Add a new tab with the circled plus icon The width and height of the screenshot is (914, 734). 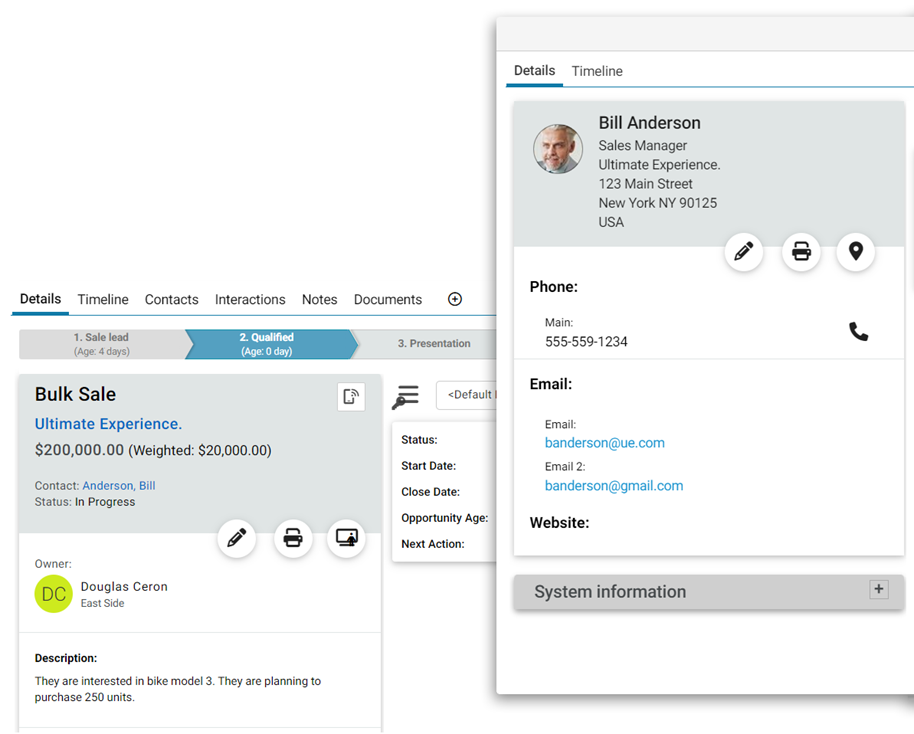click(x=454, y=299)
